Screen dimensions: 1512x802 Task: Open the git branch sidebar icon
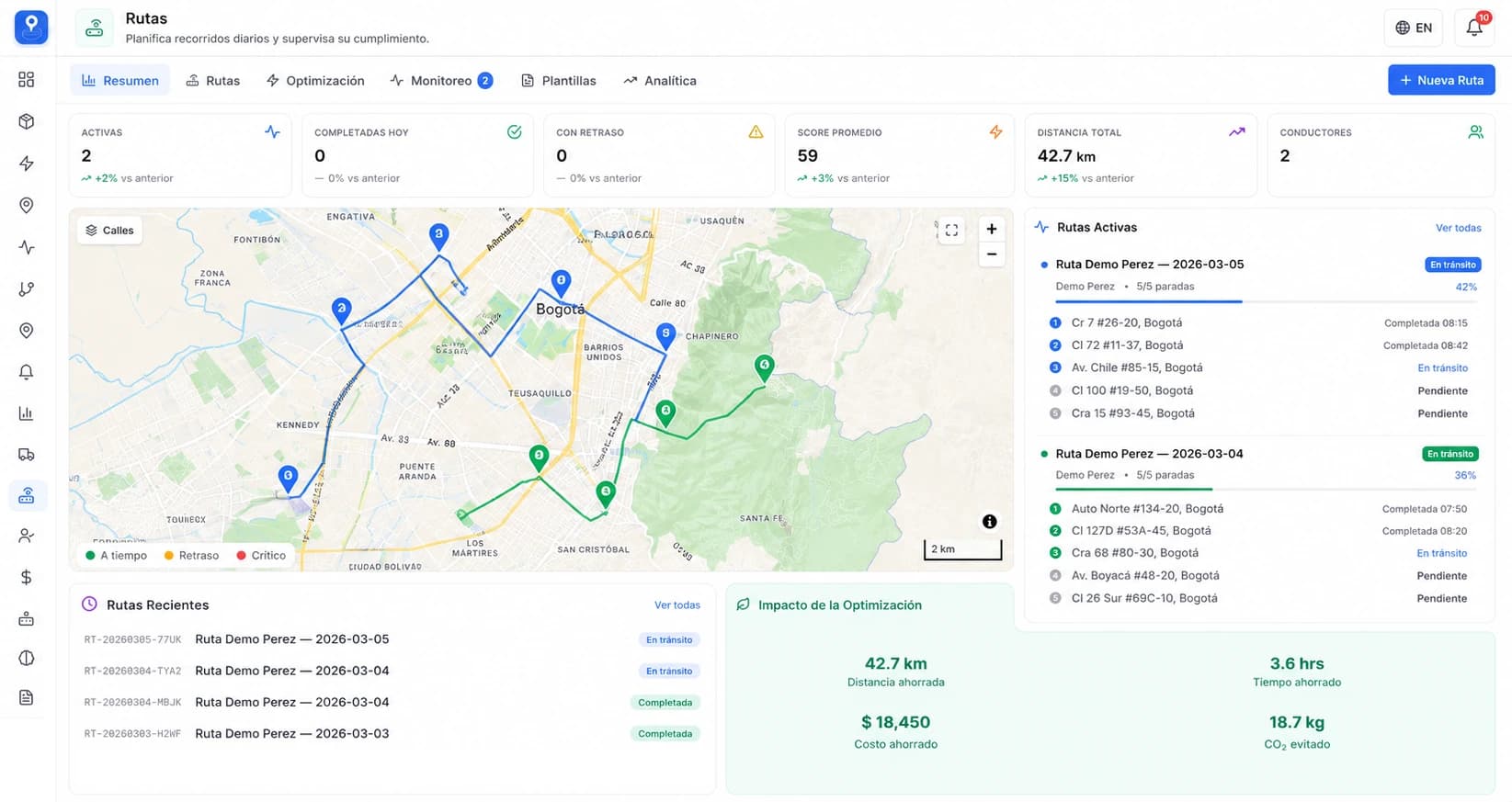click(27, 288)
